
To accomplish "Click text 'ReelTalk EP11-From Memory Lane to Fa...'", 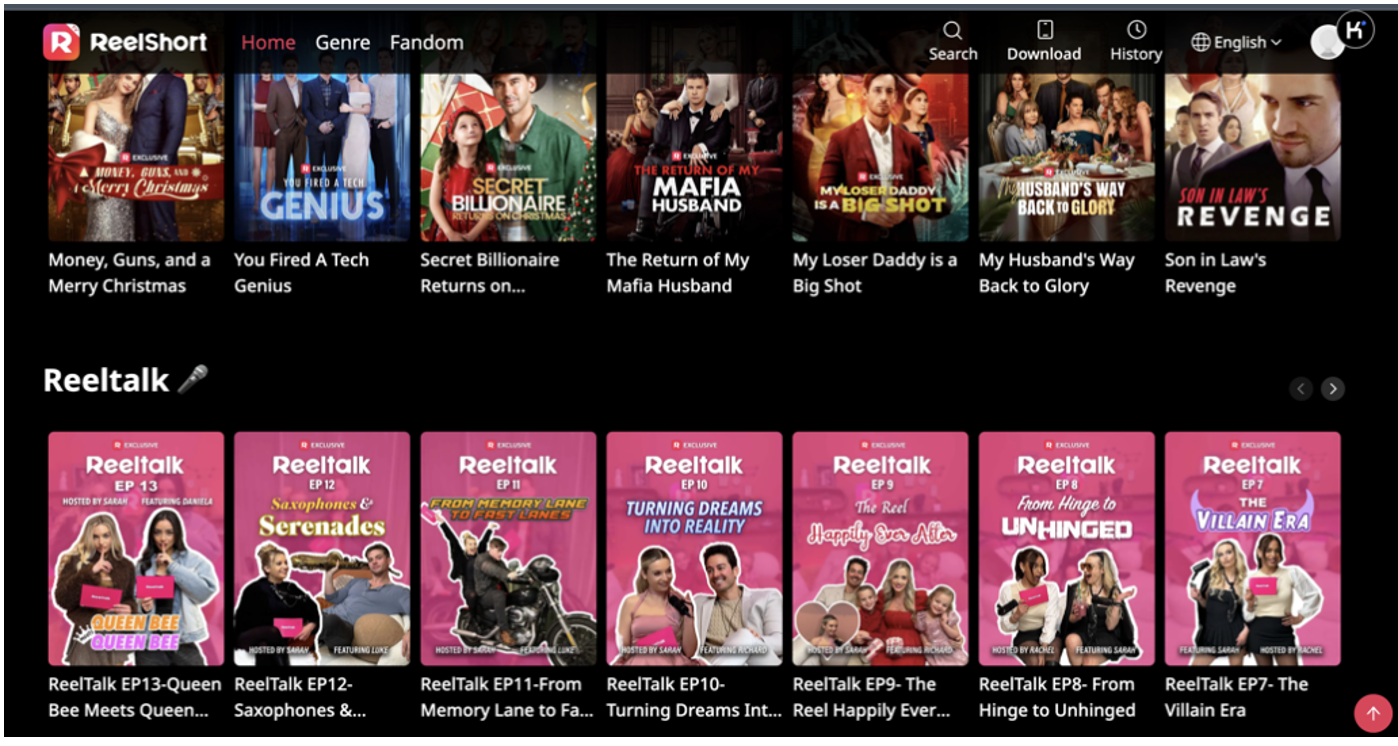I will (x=507, y=698).
